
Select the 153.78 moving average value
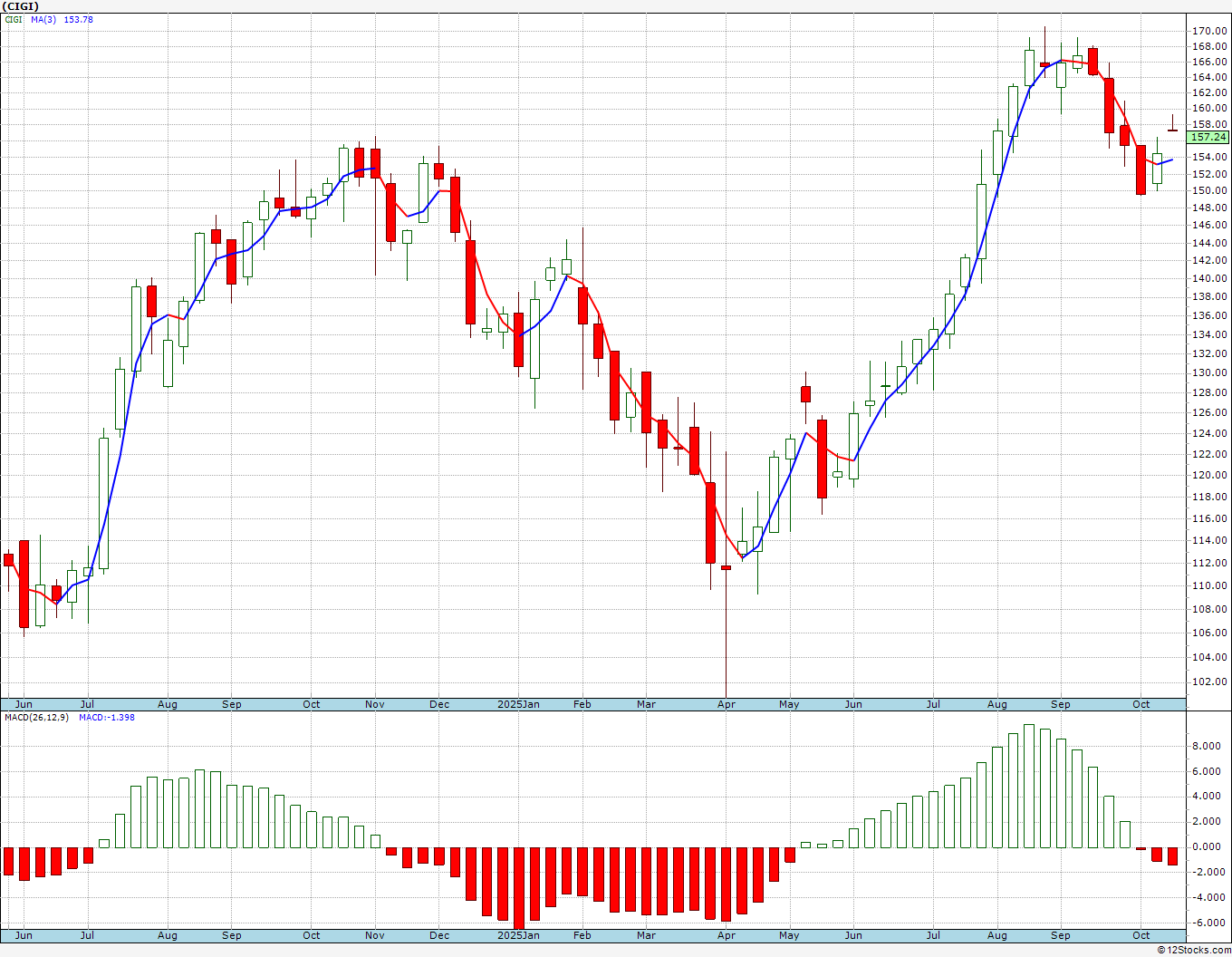click(78, 19)
